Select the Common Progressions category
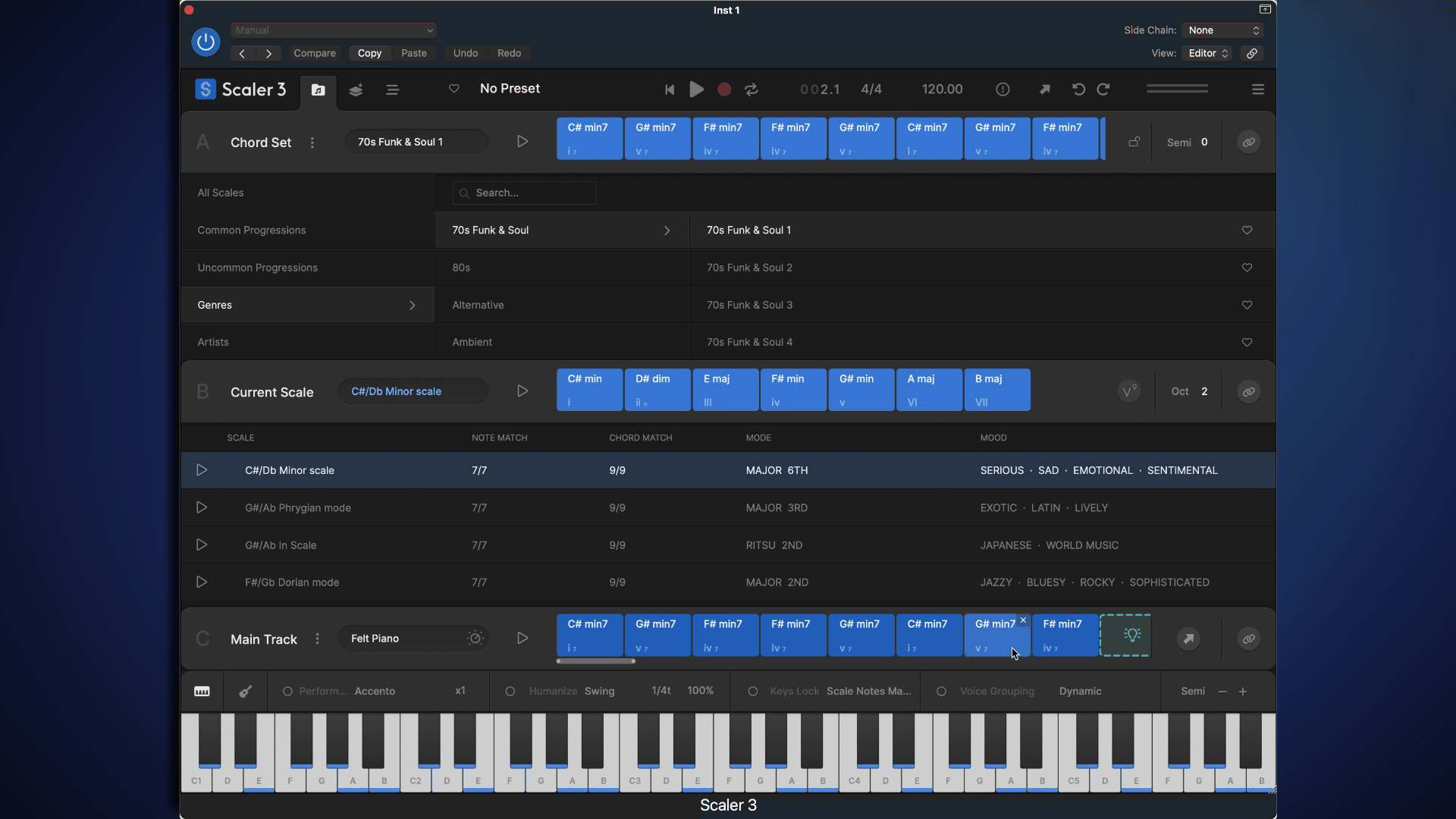This screenshot has height=819, width=1456. [x=307, y=231]
